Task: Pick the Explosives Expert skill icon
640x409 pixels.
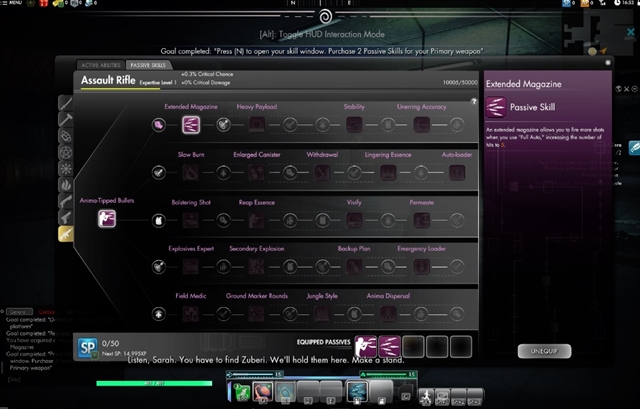Action: (190, 266)
